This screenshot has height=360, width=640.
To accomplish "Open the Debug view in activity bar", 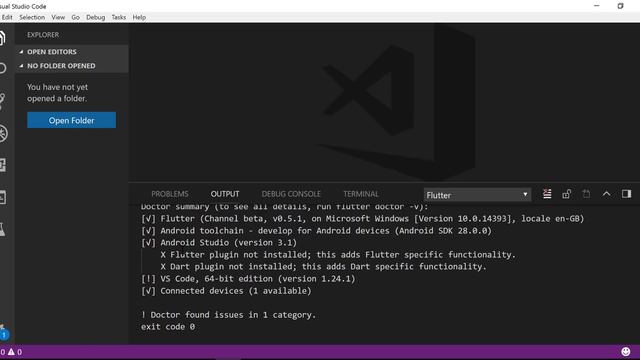I will [x=3, y=133].
